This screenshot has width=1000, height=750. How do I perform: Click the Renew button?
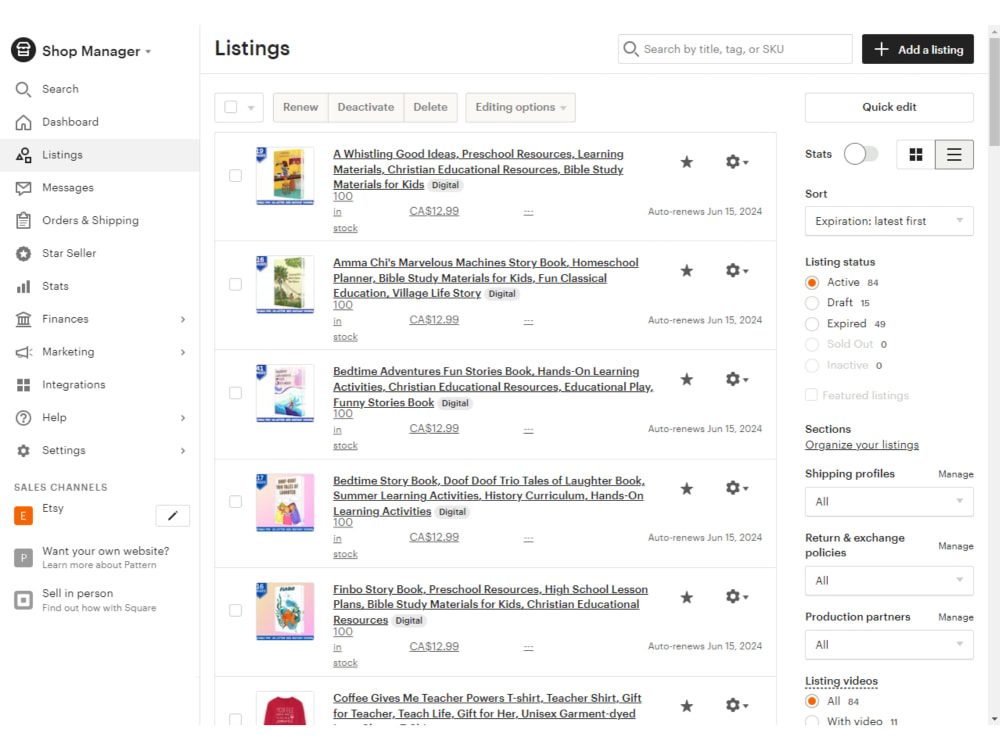tap(300, 107)
